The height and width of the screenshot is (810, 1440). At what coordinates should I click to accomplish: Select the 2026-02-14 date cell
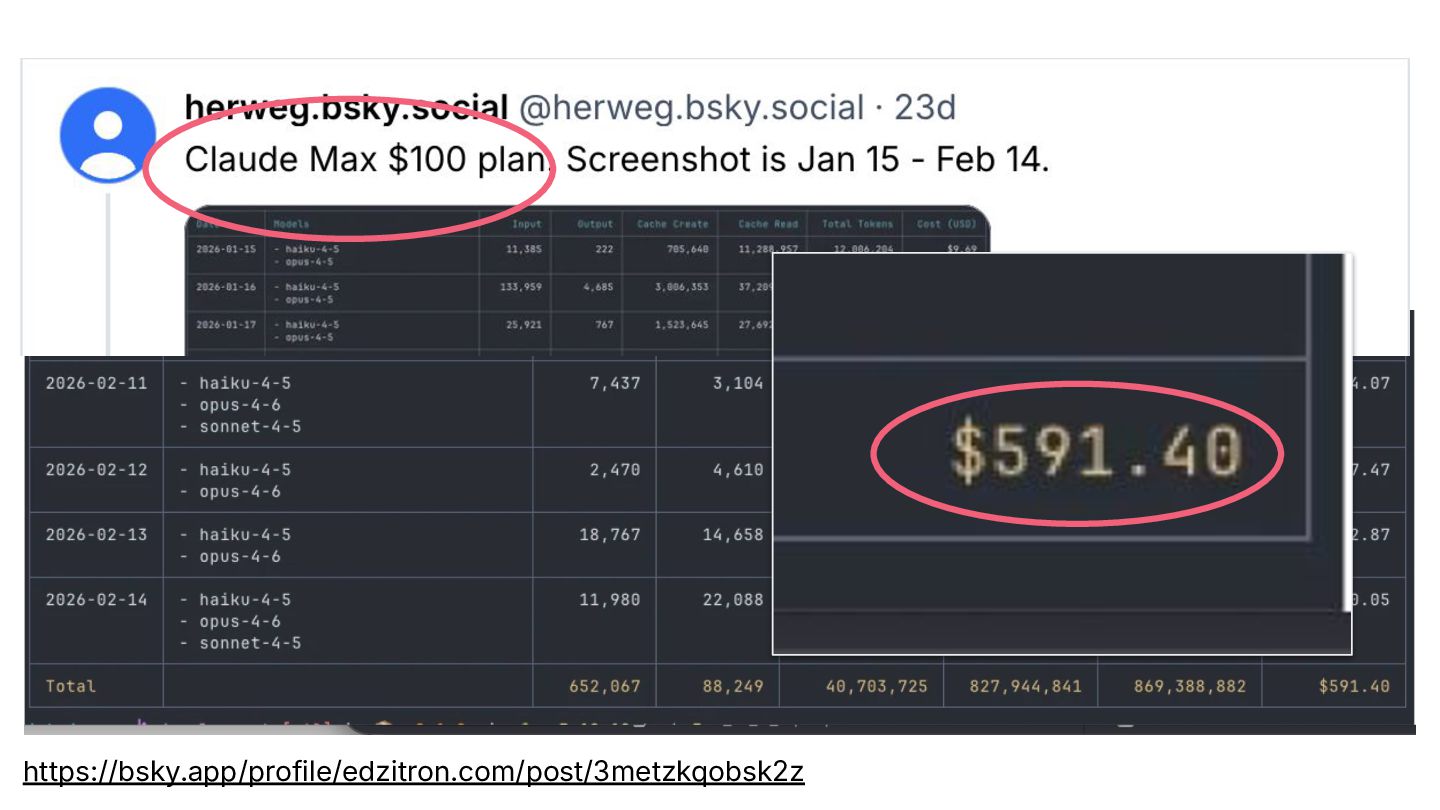pos(96,600)
